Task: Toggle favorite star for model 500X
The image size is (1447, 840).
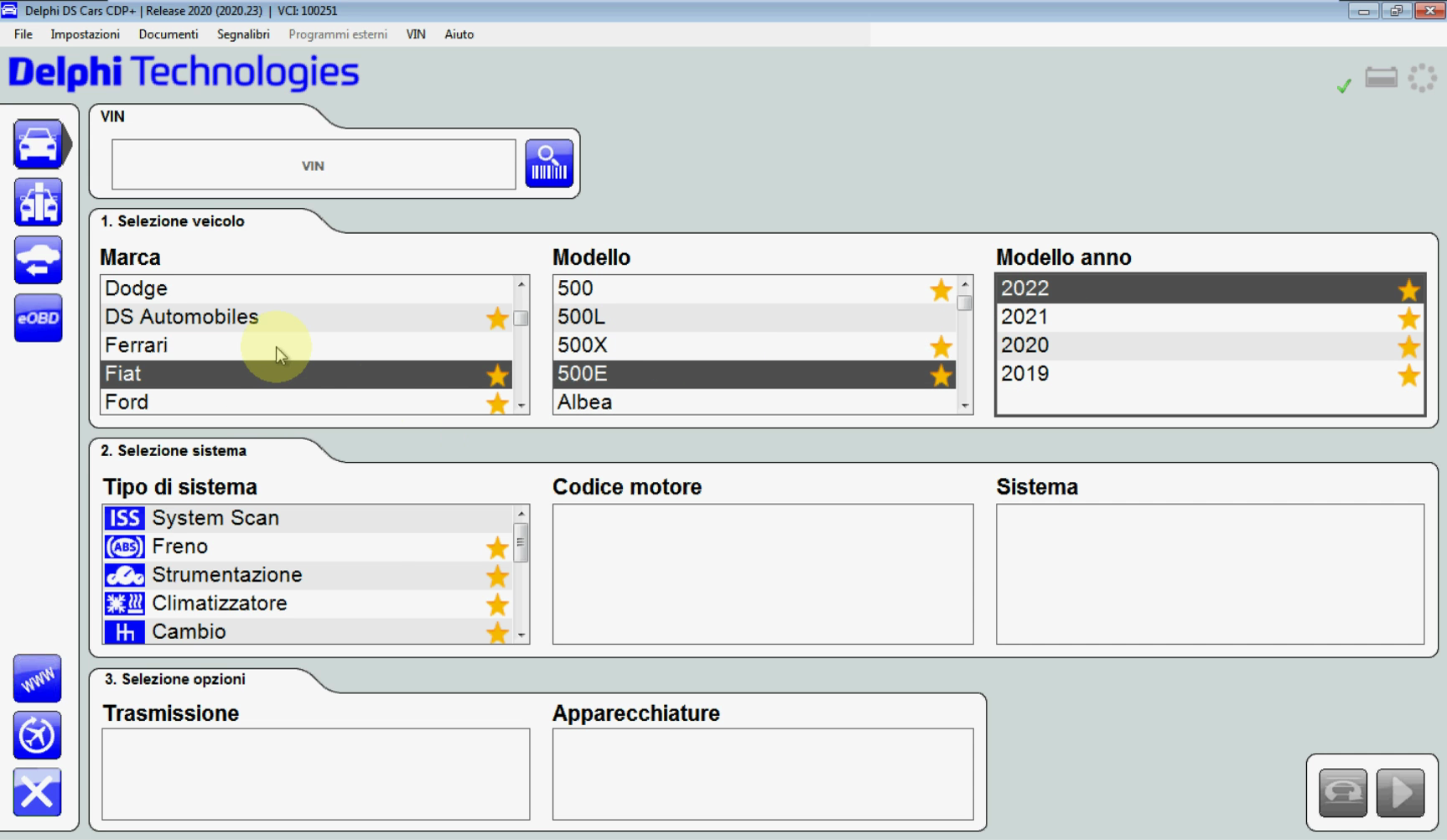Action: click(x=941, y=346)
